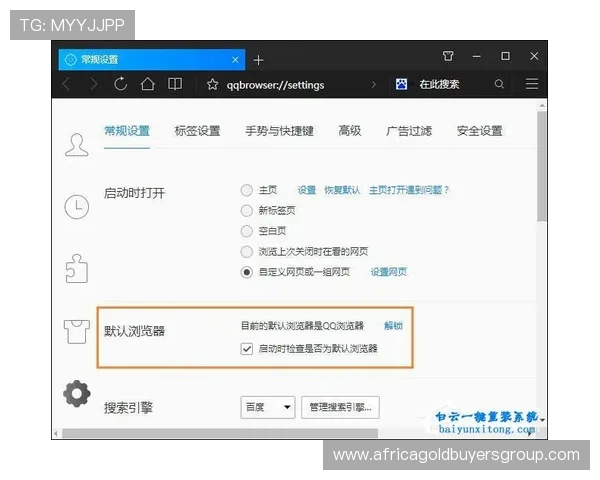Switch to 常规设置 tab
The height and width of the screenshot is (480, 600).
(127, 131)
